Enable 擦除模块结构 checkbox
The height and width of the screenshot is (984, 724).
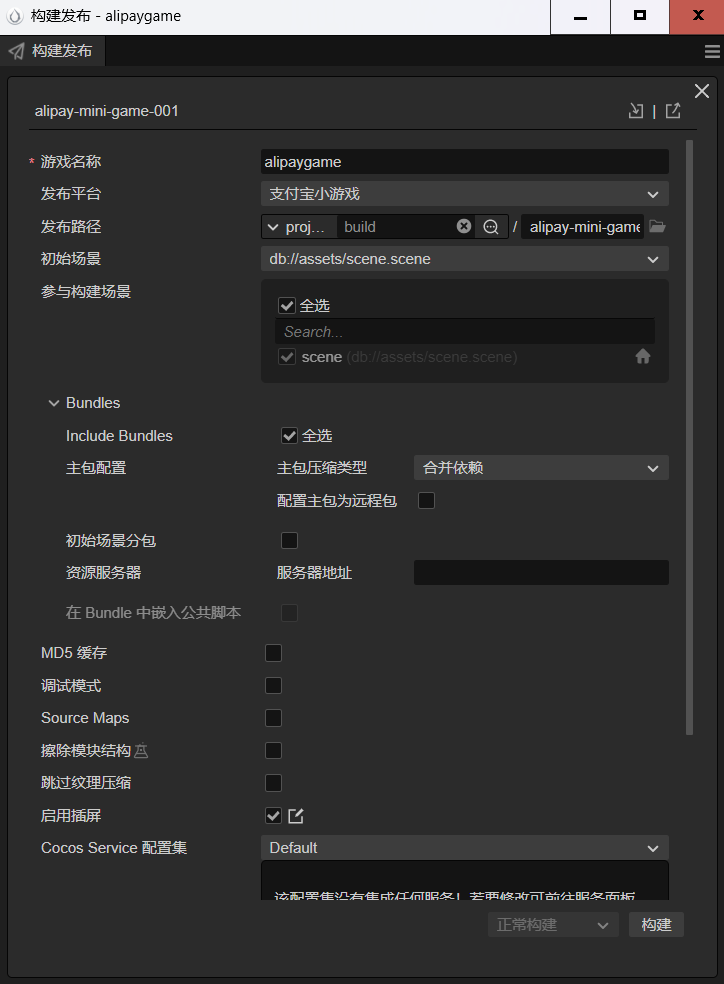click(274, 751)
